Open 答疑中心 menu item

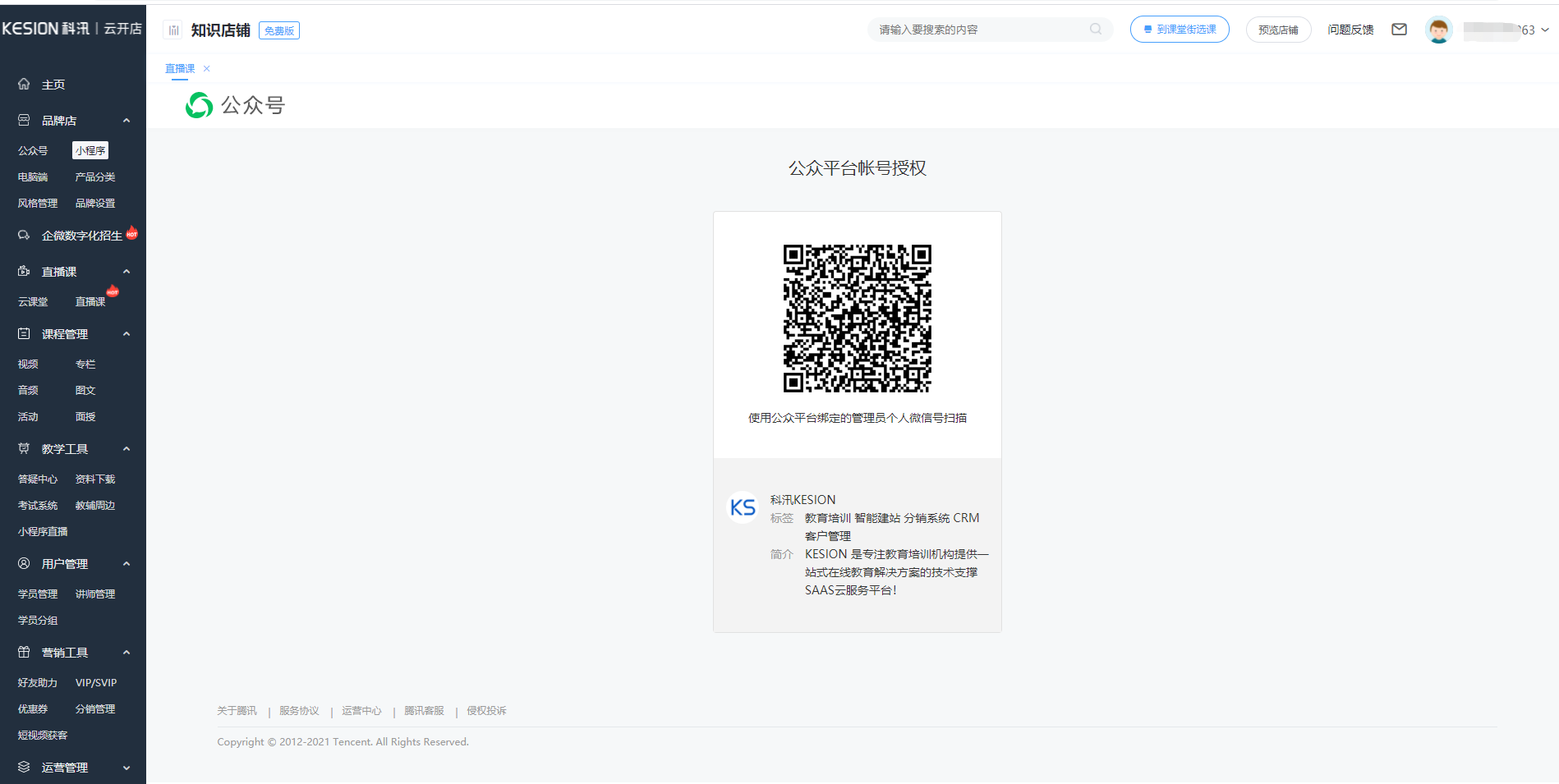click(x=38, y=479)
